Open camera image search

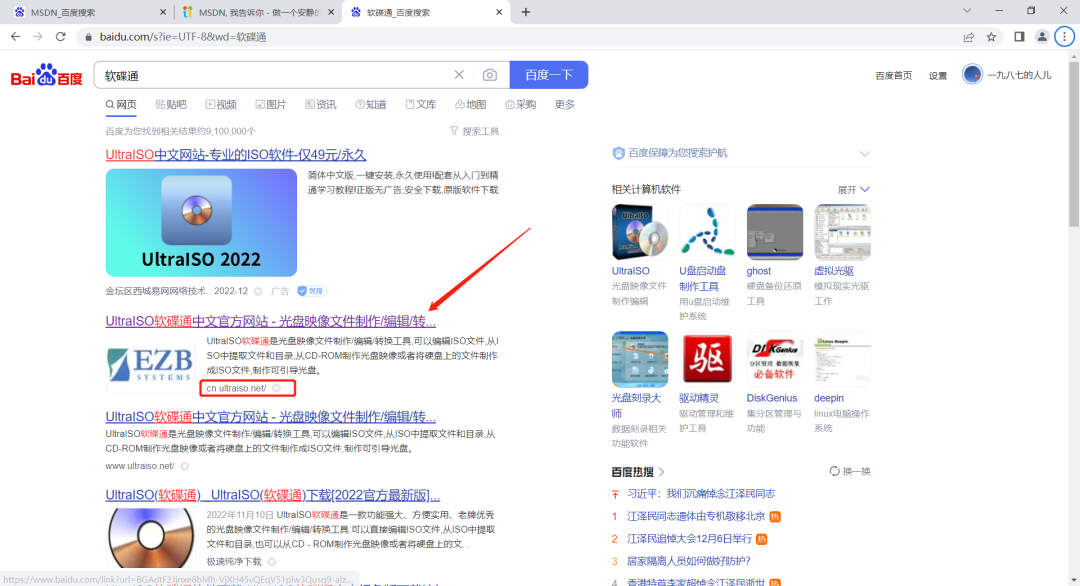pos(490,75)
